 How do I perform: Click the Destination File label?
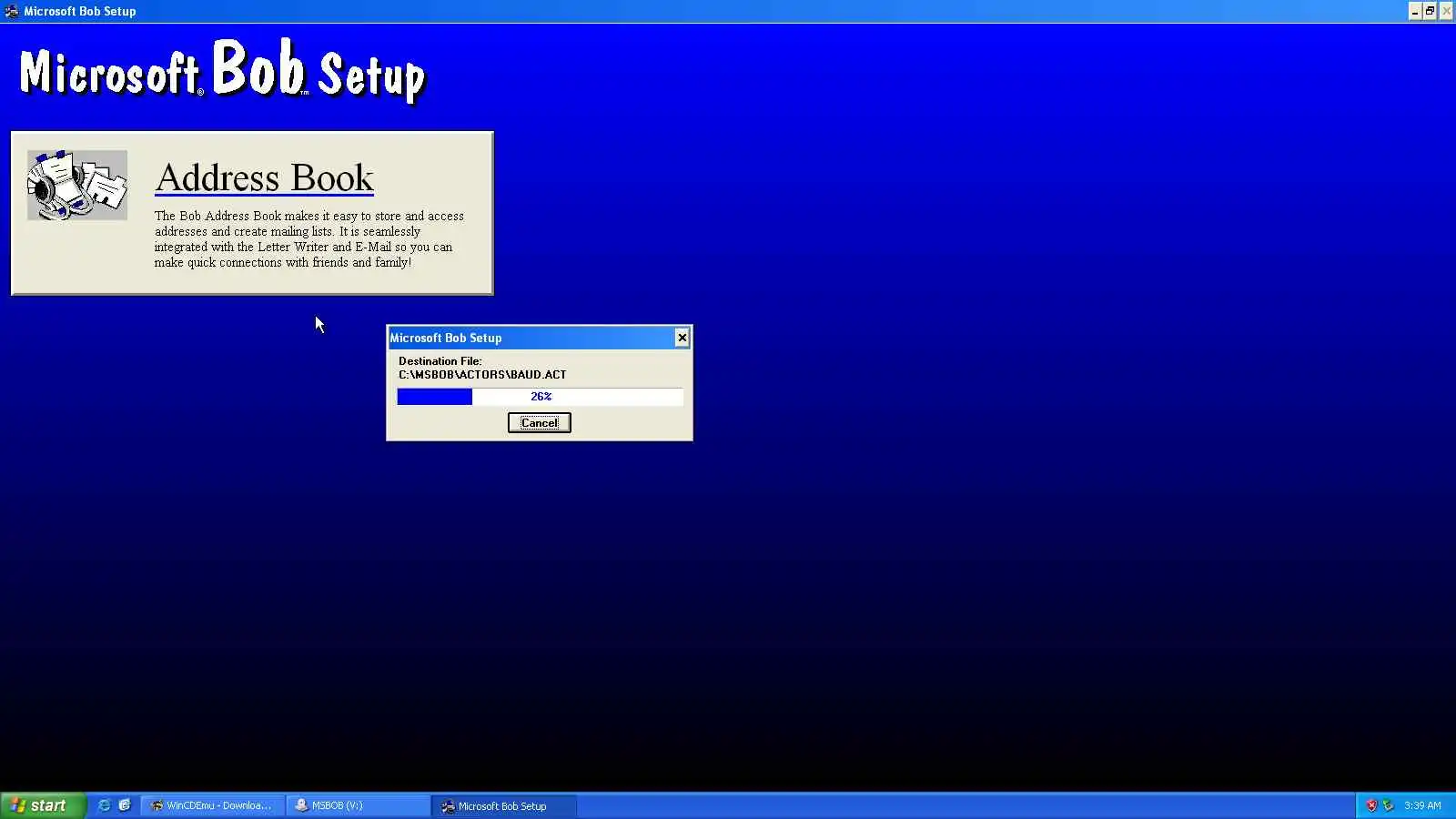tap(440, 361)
